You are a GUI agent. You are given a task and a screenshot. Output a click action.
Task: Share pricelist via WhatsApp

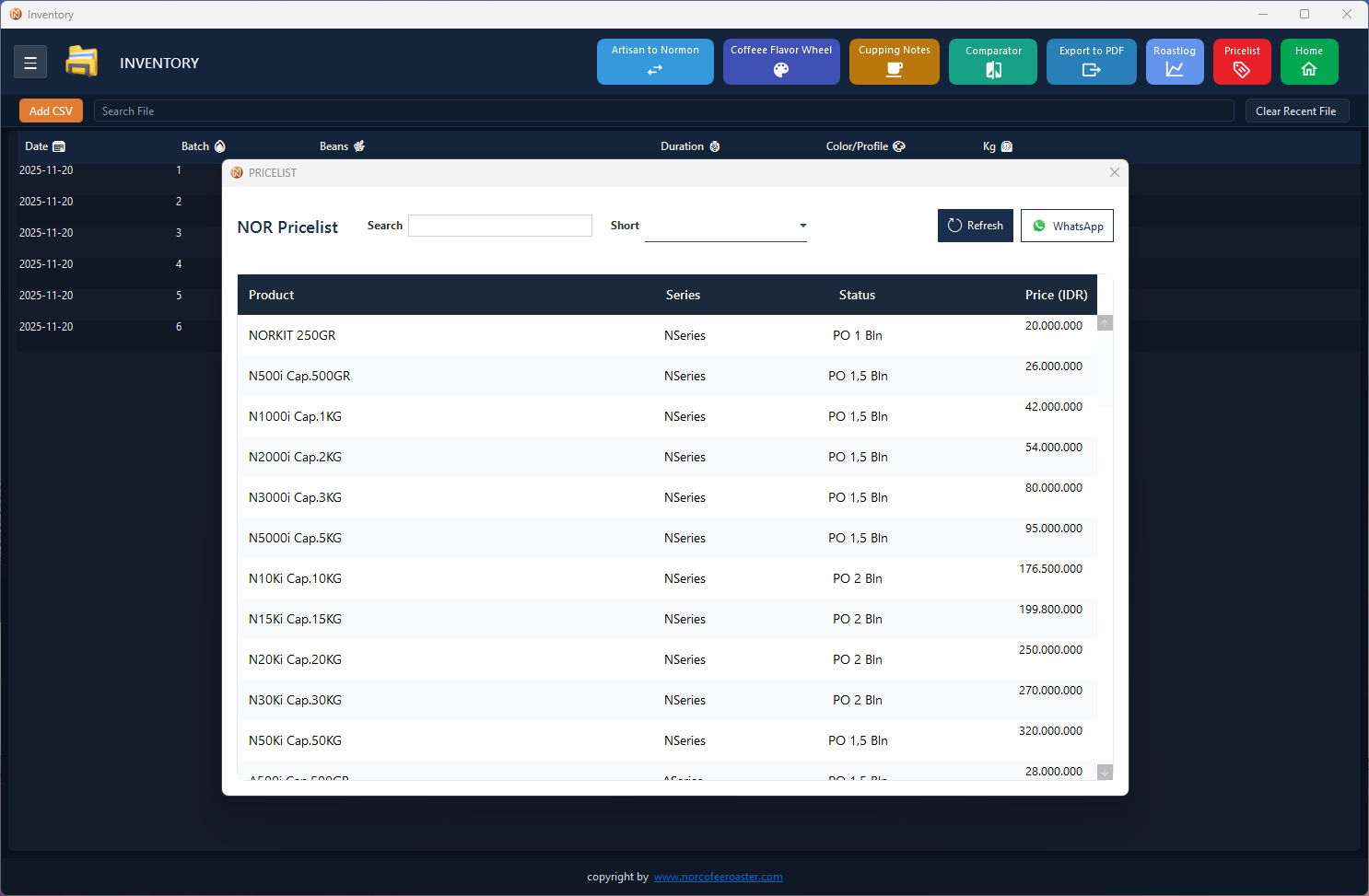click(x=1067, y=225)
